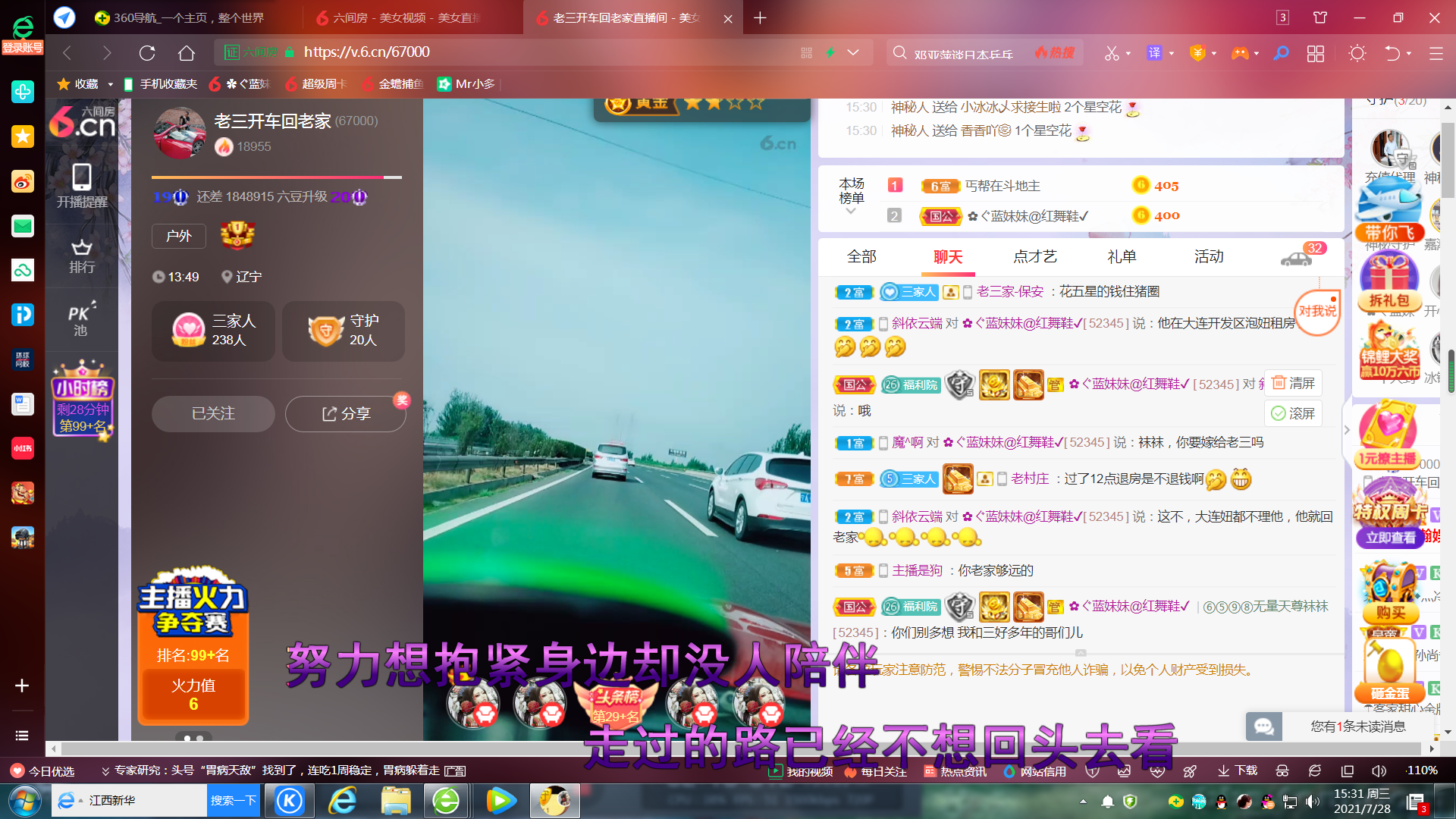Viewport: 1456px width, 819px height.
Task: Expand the address bar dropdown arrow
Action: click(x=853, y=52)
